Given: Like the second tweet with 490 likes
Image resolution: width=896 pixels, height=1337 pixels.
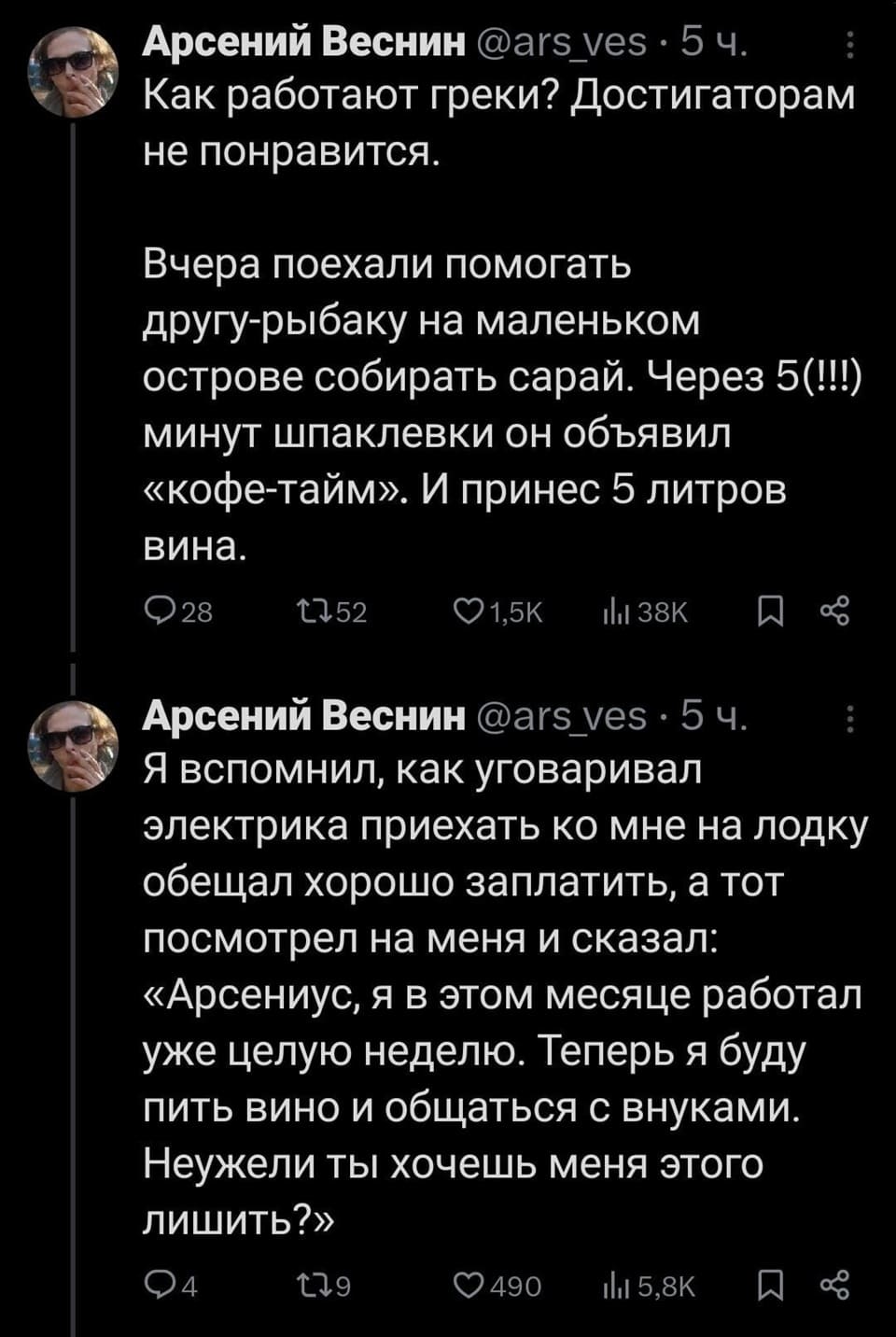Looking at the screenshot, I should click(x=464, y=1287).
